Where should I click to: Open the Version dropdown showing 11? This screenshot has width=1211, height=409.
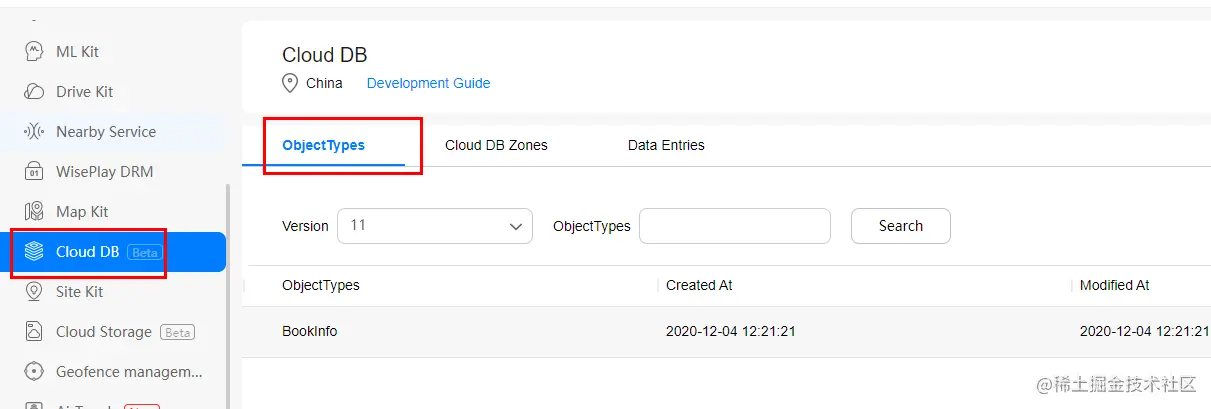435,226
